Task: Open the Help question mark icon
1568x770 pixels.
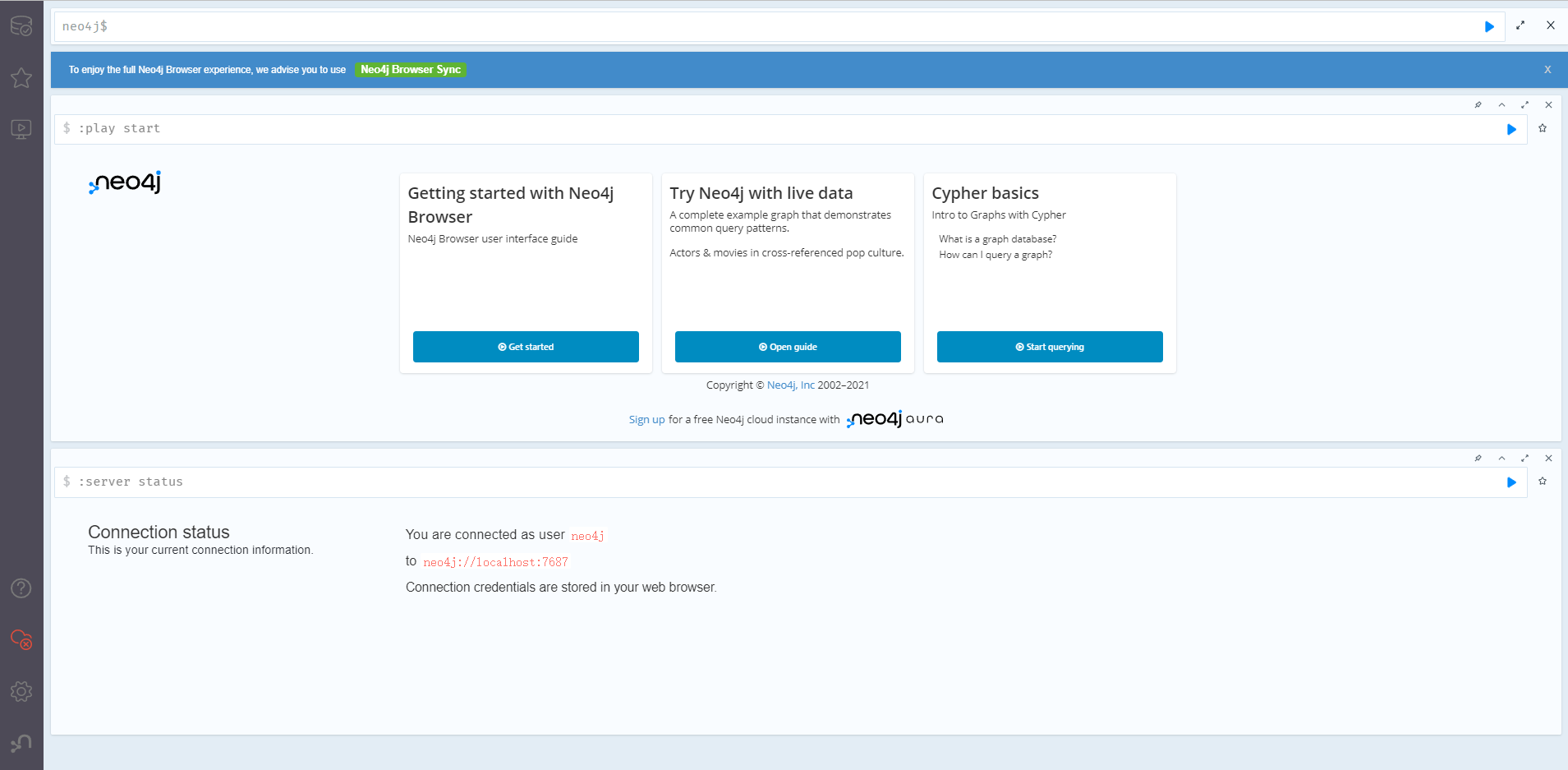Action: [x=21, y=588]
